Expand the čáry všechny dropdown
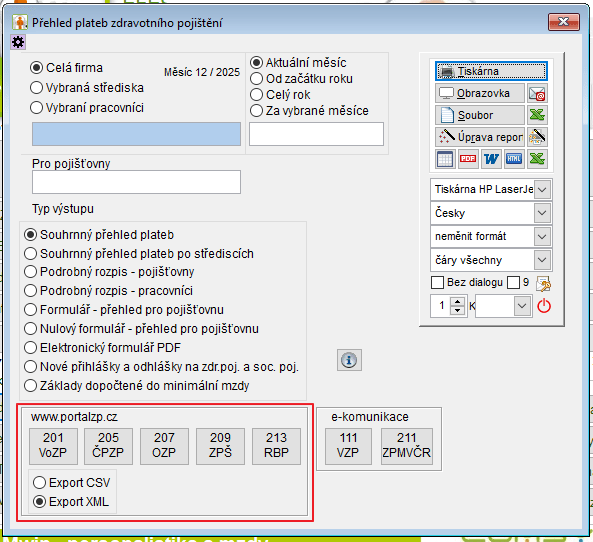The height and width of the screenshot is (542, 593). 542,260
